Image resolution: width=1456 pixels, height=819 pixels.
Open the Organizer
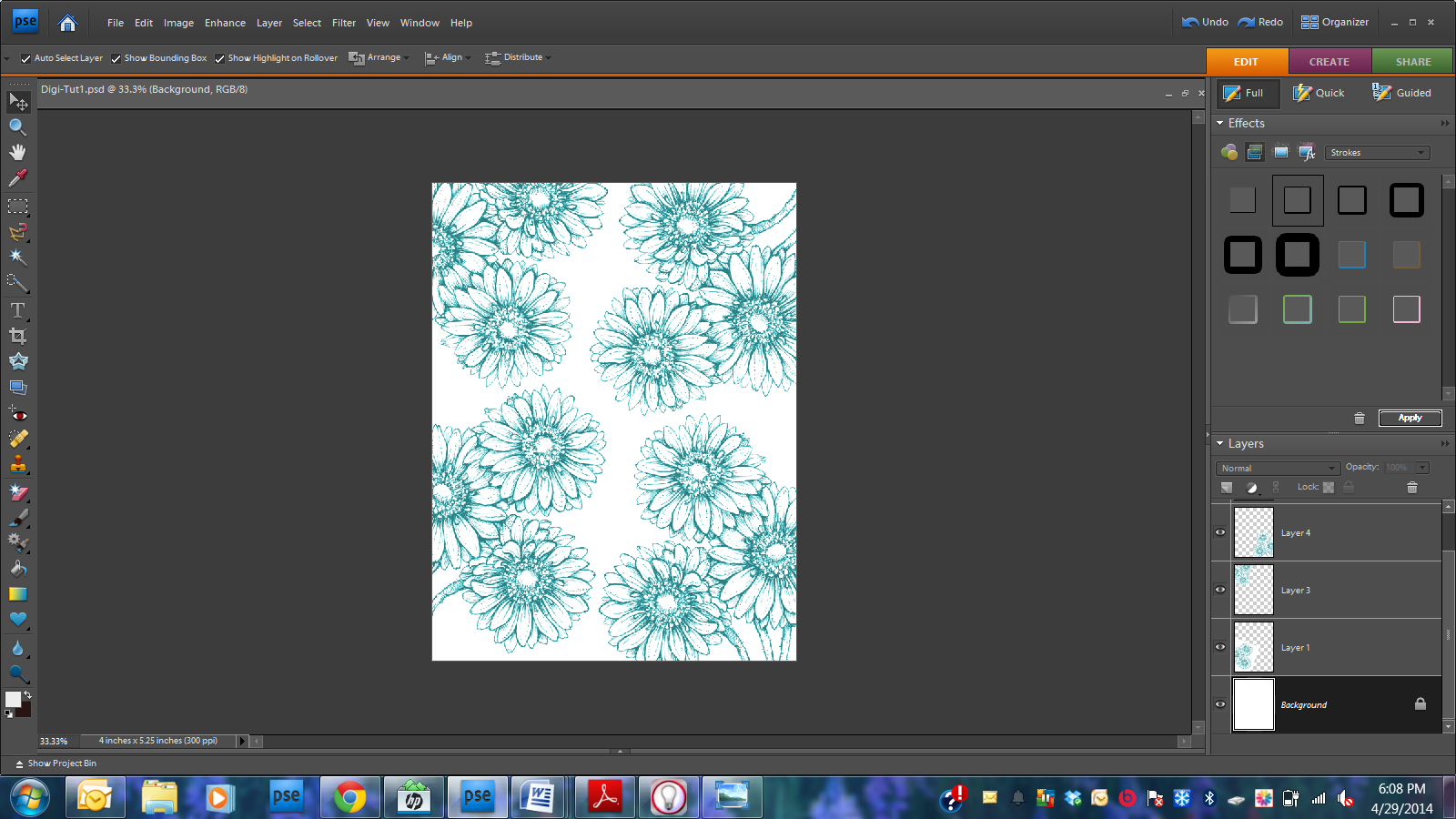pos(1335,22)
